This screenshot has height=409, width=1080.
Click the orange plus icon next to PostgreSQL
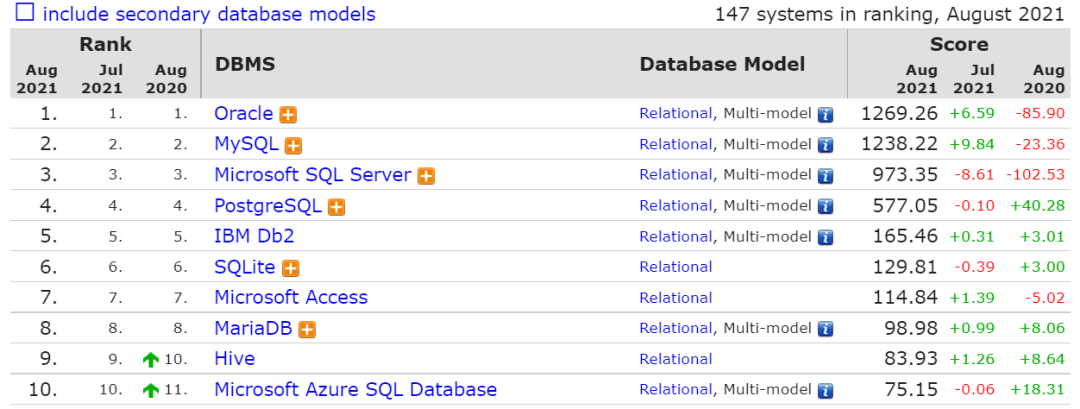click(337, 207)
